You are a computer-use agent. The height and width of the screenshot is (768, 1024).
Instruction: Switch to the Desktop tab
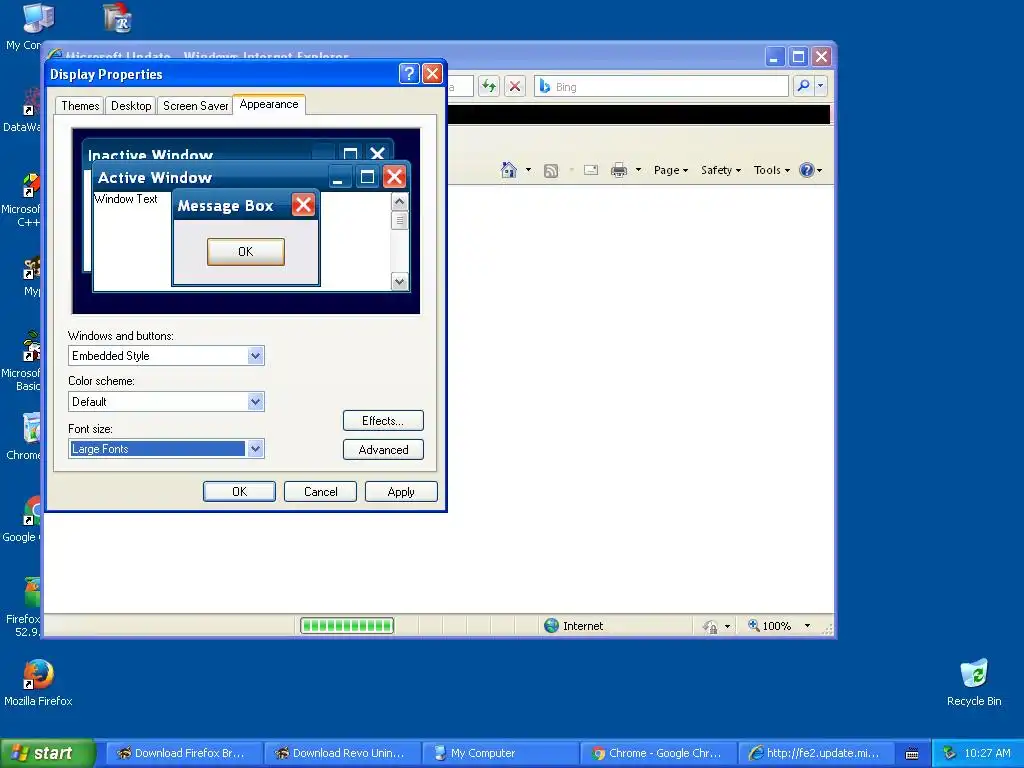131,106
